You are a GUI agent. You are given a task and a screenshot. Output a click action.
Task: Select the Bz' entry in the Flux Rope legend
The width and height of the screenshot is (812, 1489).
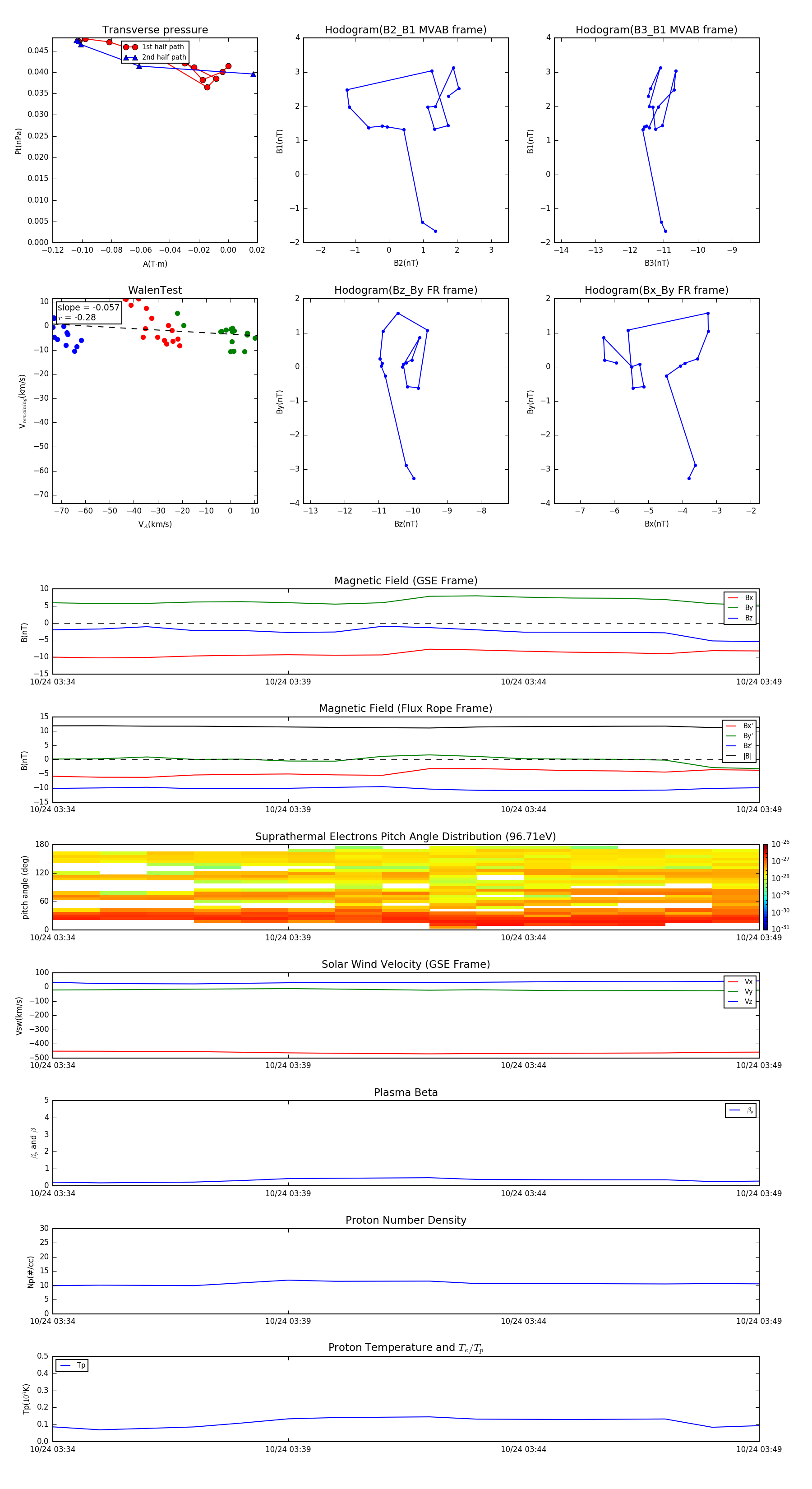pyautogui.click(x=740, y=746)
